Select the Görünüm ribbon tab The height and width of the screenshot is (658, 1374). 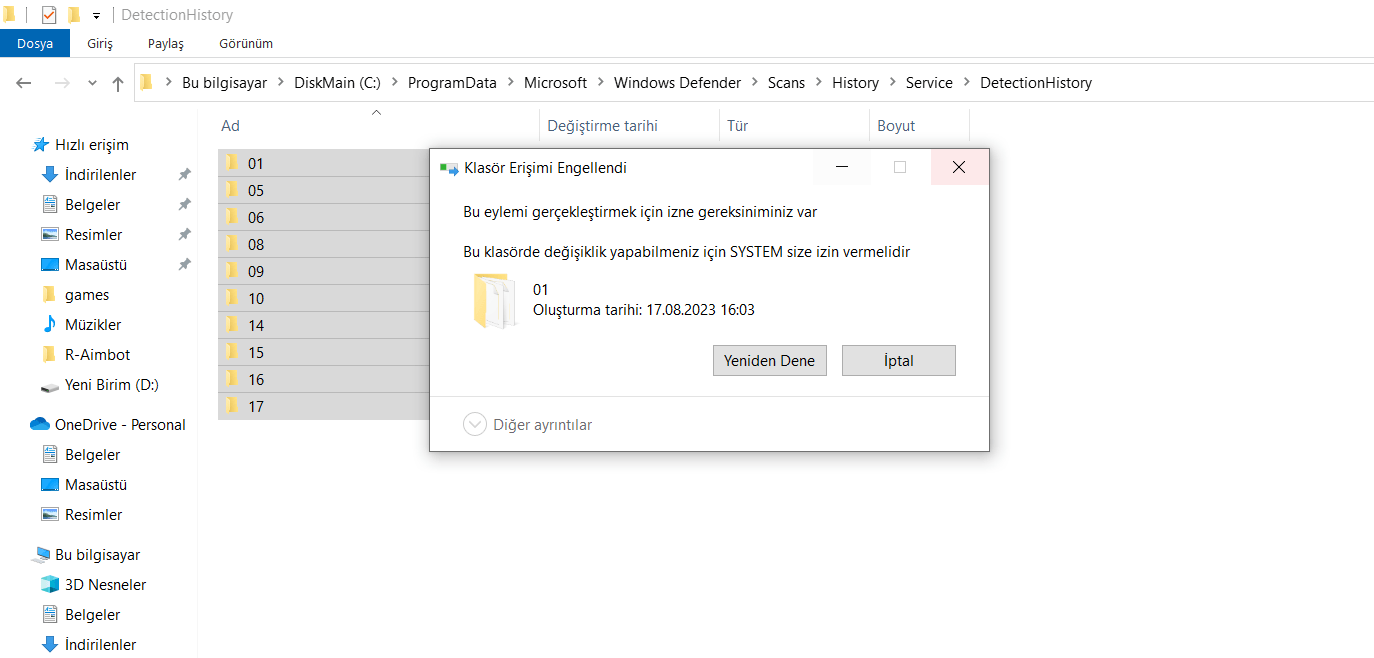(x=246, y=43)
